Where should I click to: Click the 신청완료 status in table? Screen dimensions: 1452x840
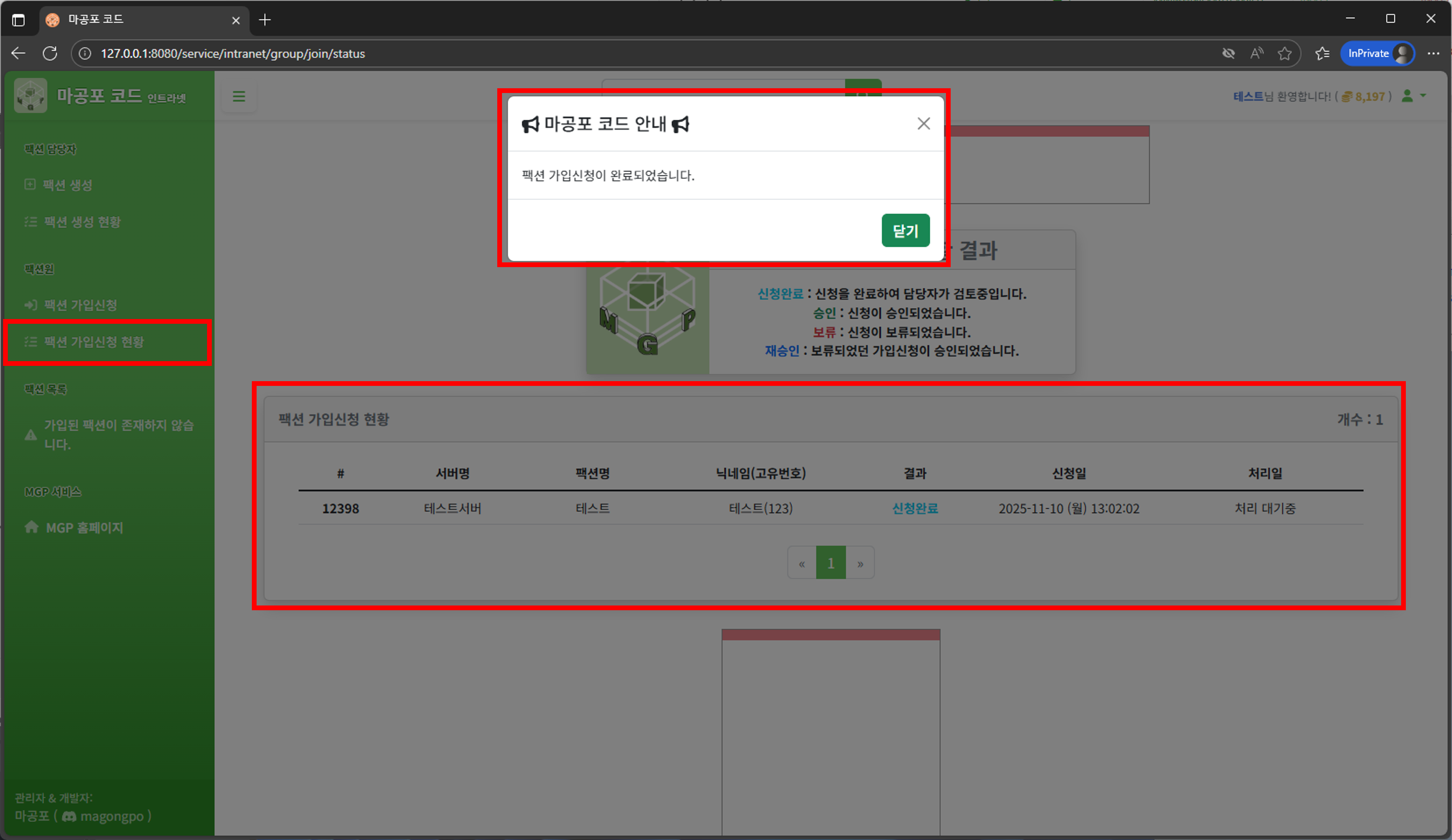[x=914, y=509]
